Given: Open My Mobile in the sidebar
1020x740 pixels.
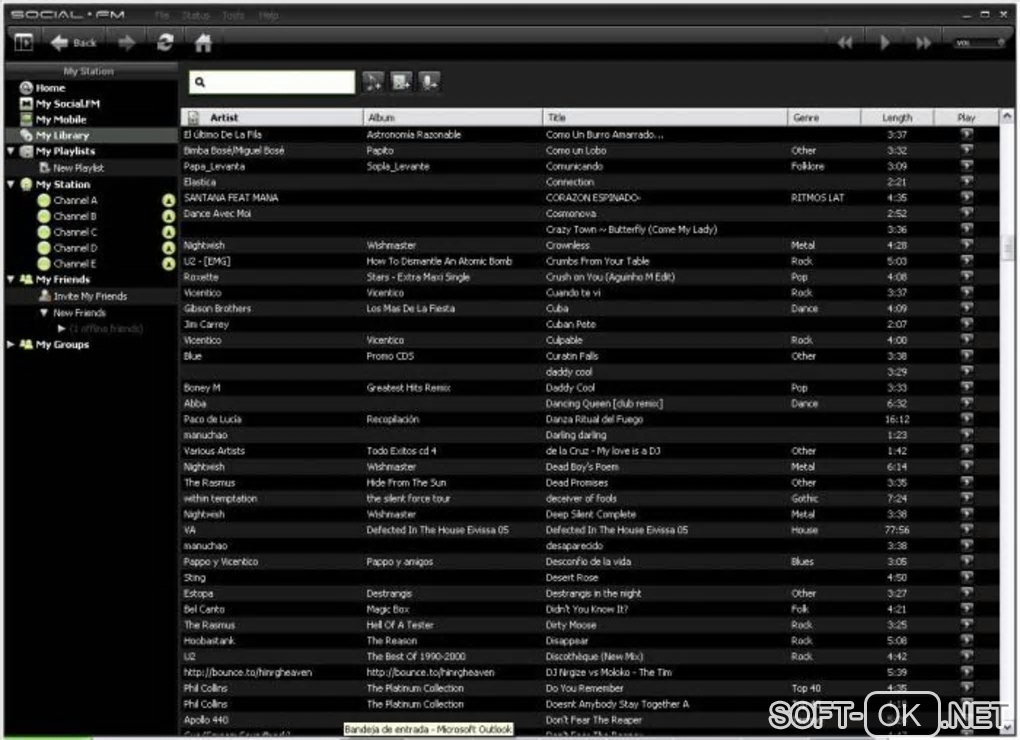Looking at the screenshot, I should click(x=61, y=120).
